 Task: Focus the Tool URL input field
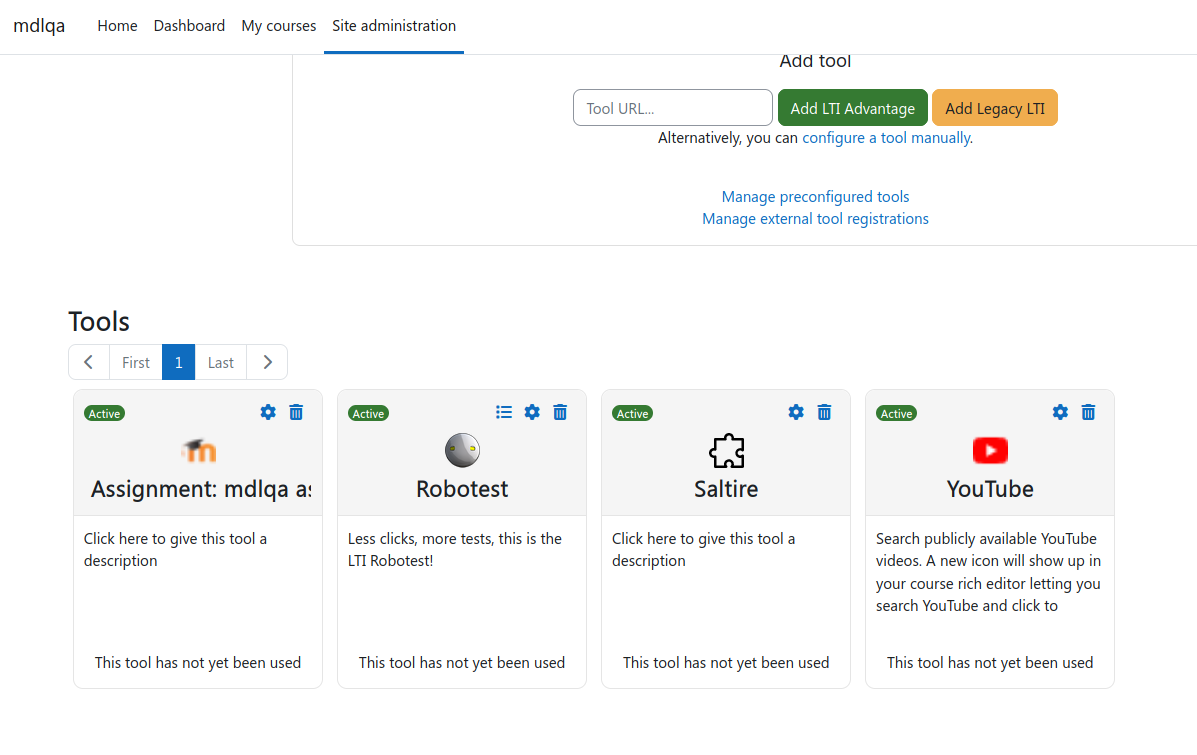pyautogui.click(x=673, y=108)
